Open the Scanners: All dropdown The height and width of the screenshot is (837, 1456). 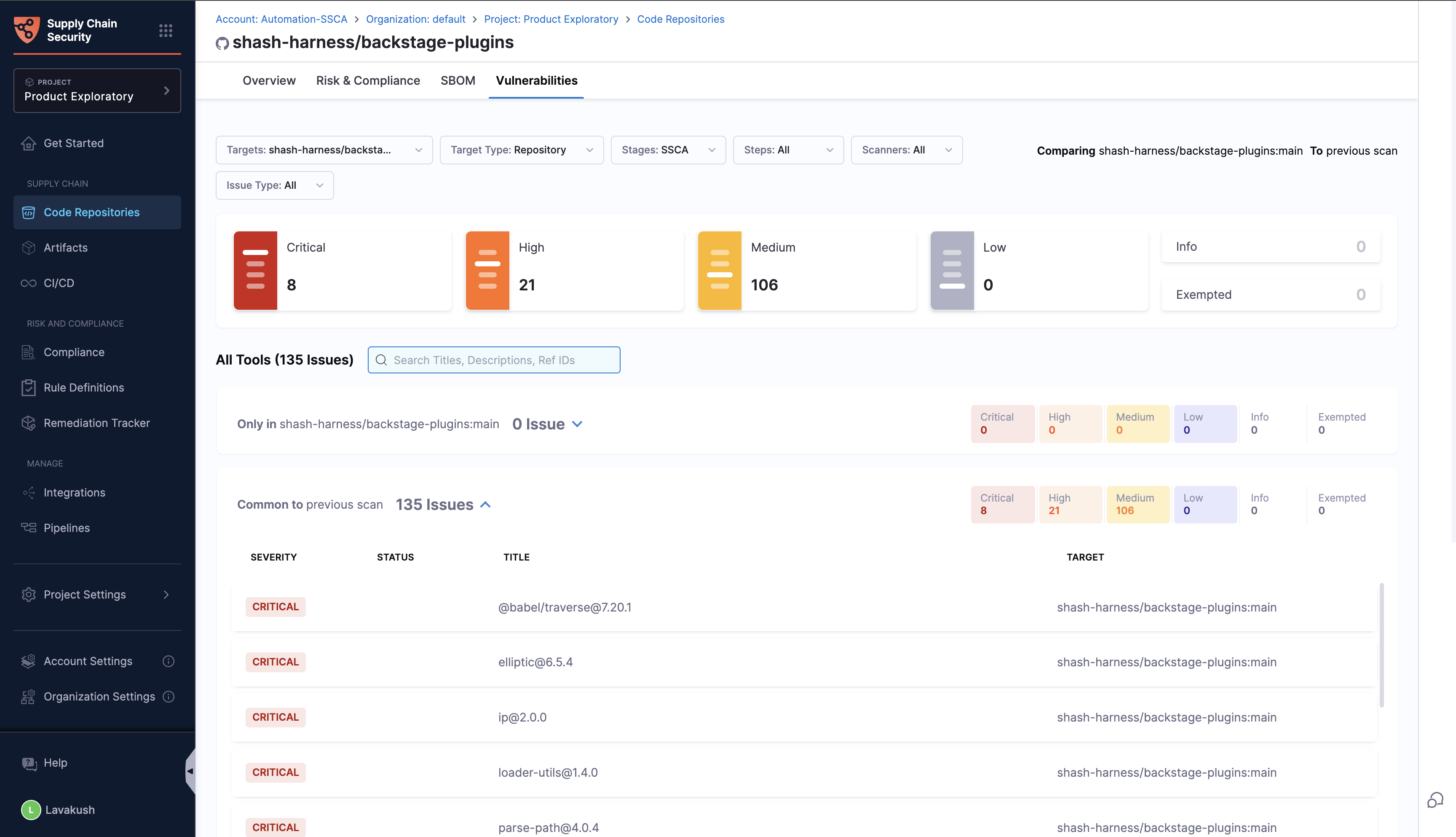[x=906, y=150]
